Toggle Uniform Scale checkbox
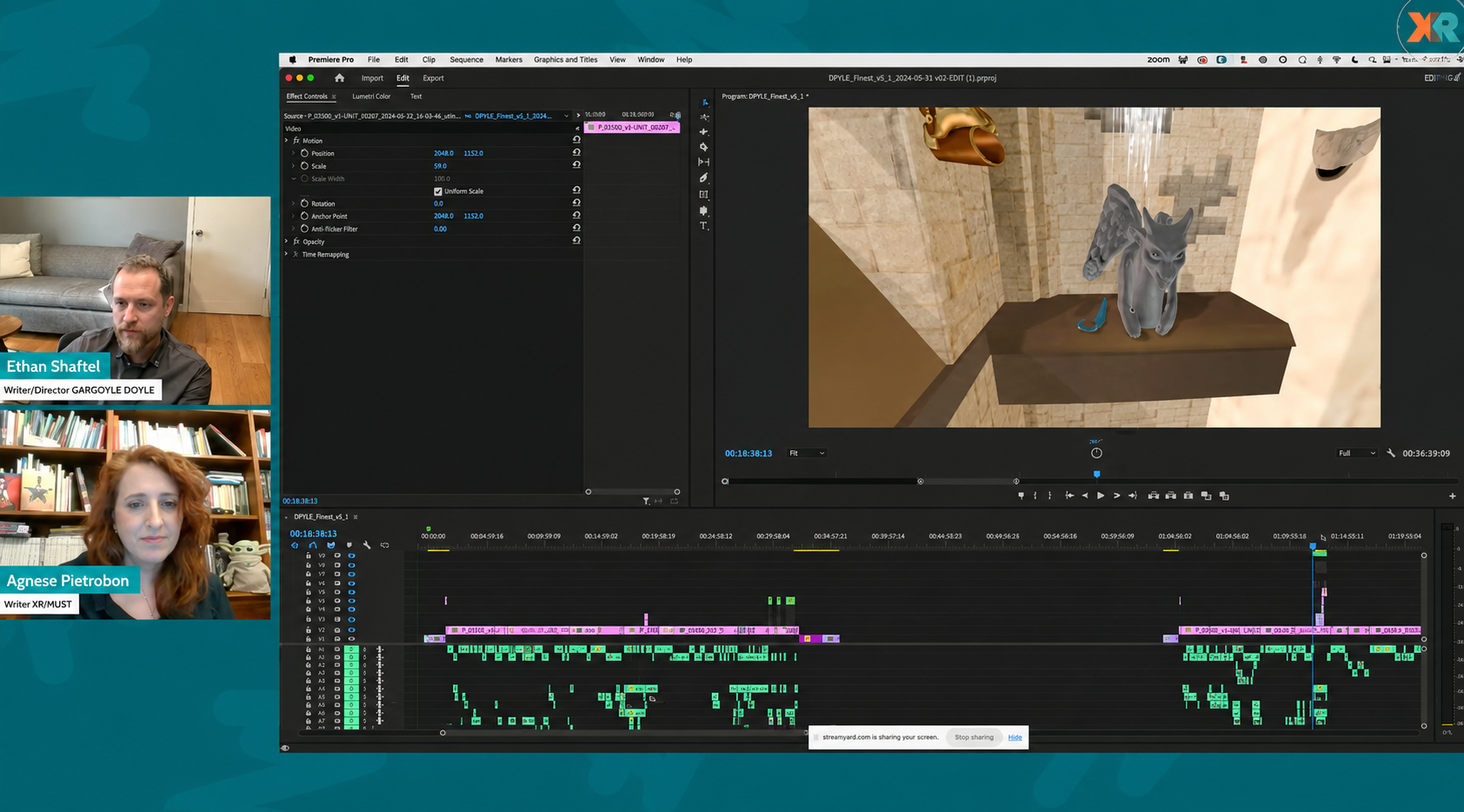 click(438, 191)
